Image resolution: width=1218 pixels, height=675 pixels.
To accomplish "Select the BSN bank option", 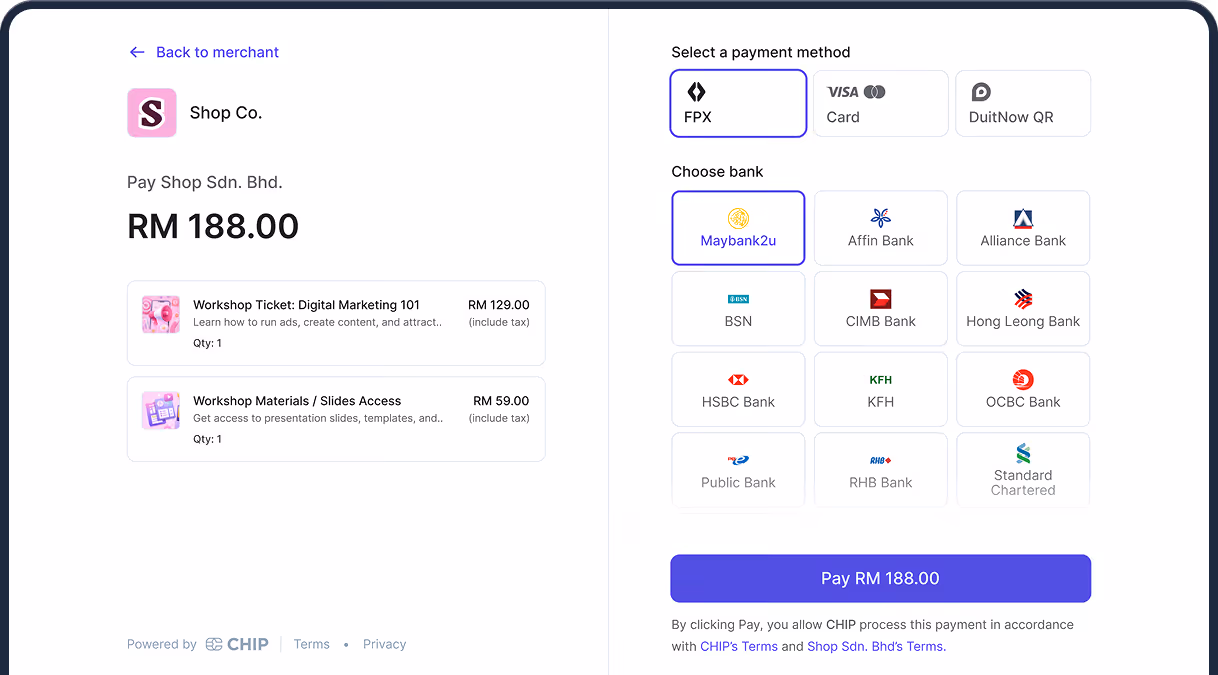I will [738, 309].
